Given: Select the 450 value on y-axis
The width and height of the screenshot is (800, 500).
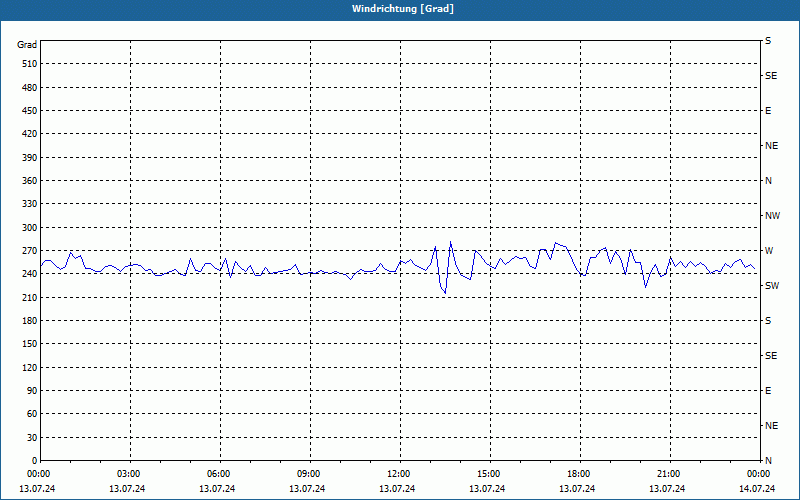Looking at the screenshot, I should tap(30, 111).
